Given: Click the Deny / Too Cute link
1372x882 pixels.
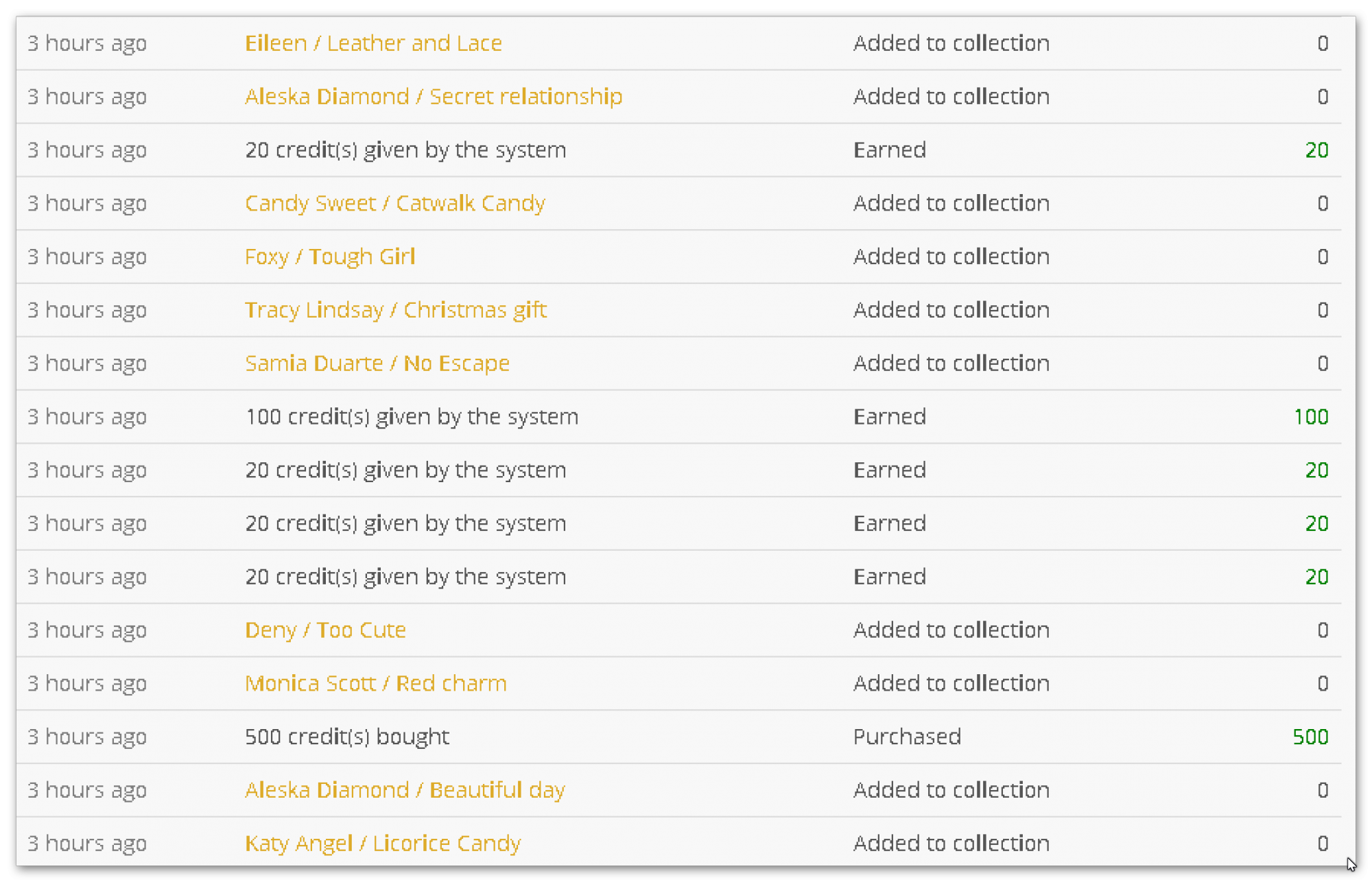Looking at the screenshot, I should coord(325,630).
